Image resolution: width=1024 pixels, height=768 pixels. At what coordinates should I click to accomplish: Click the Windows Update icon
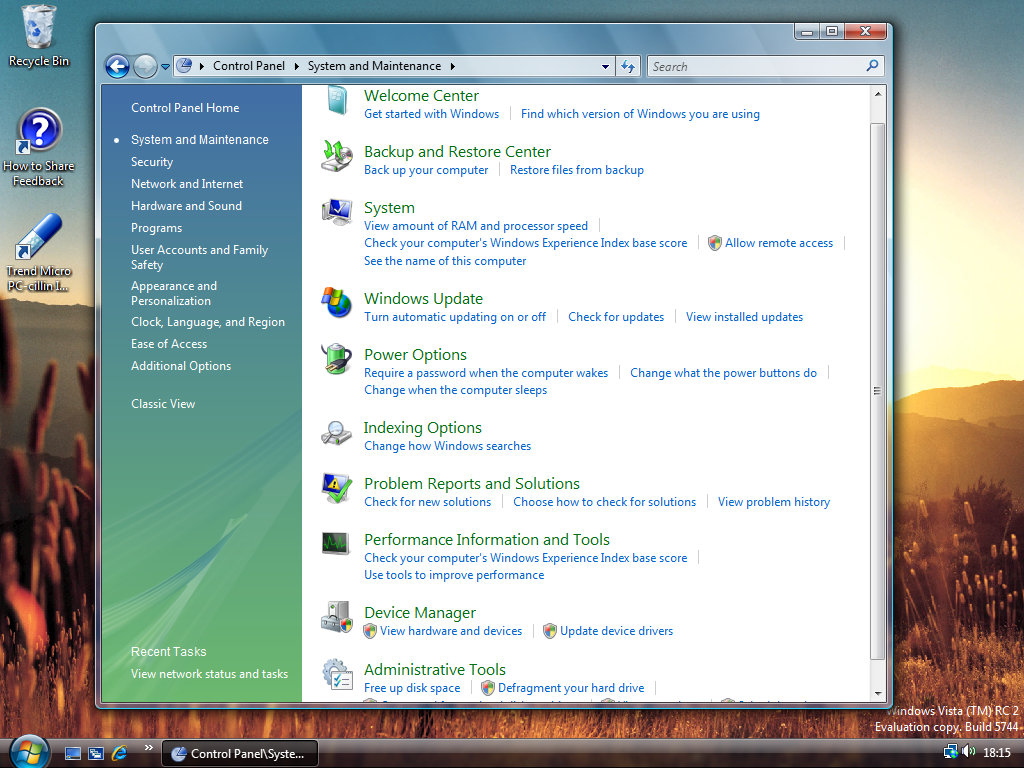tap(337, 302)
